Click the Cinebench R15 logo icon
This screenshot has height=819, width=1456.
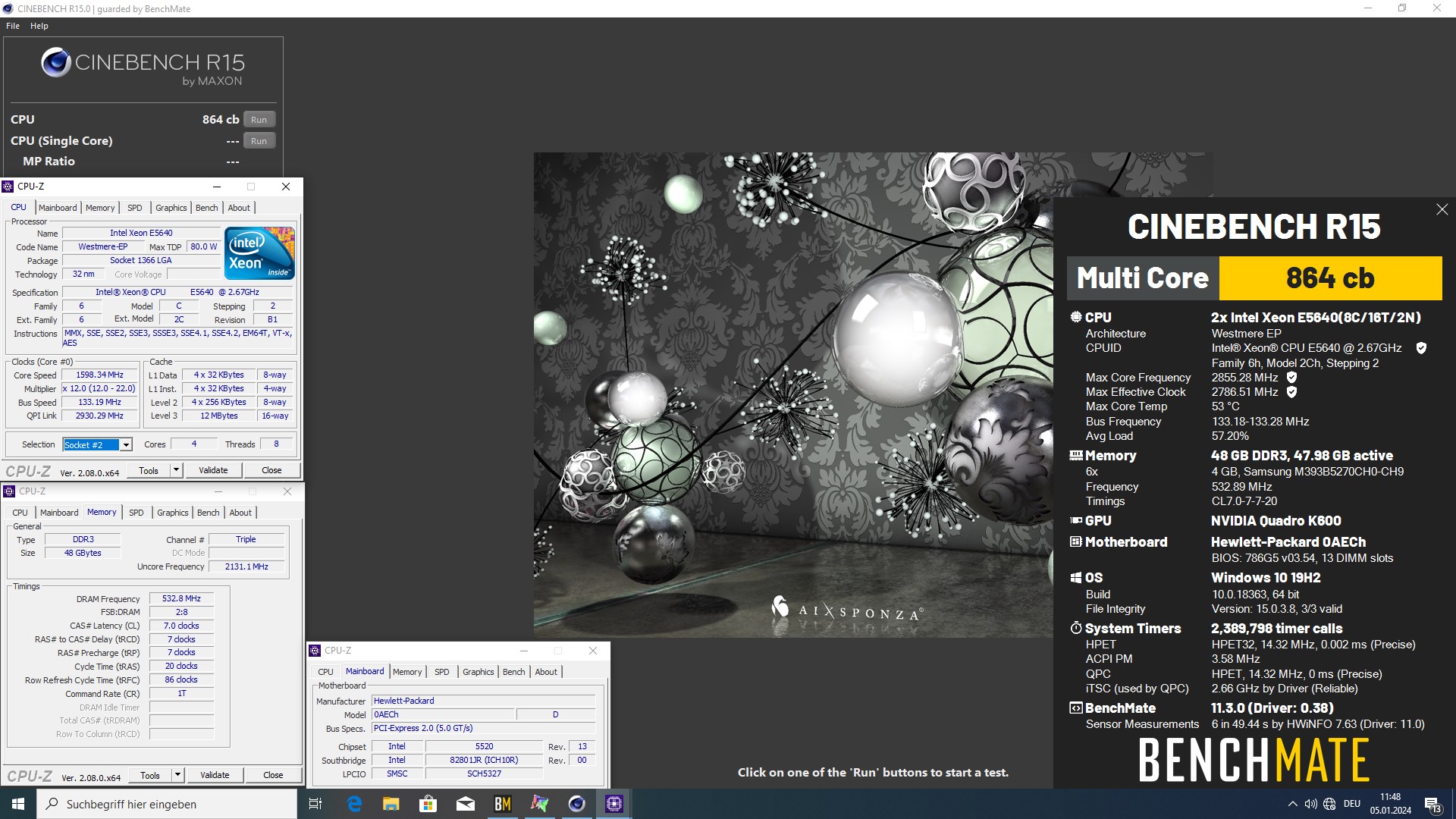pyautogui.click(x=56, y=62)
